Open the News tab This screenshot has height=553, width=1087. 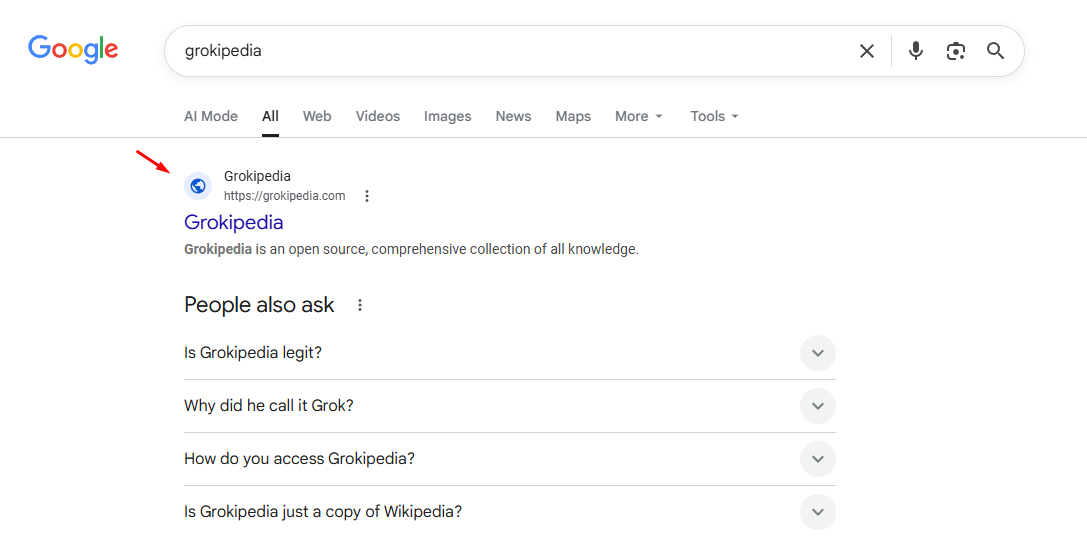pyautogui.click(x=513, y=116)
